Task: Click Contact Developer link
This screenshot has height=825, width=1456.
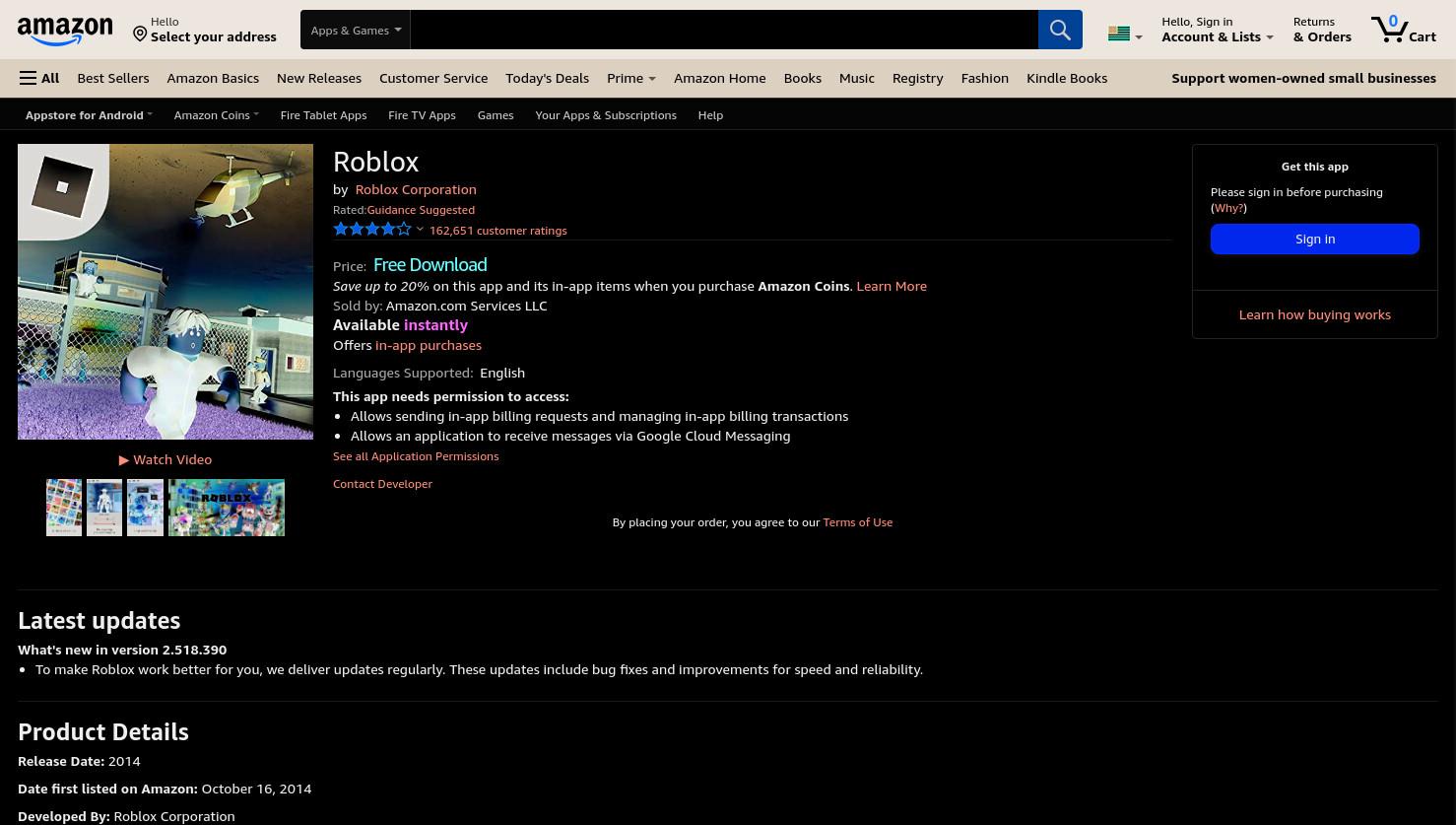Action: (x=382, y=484)
